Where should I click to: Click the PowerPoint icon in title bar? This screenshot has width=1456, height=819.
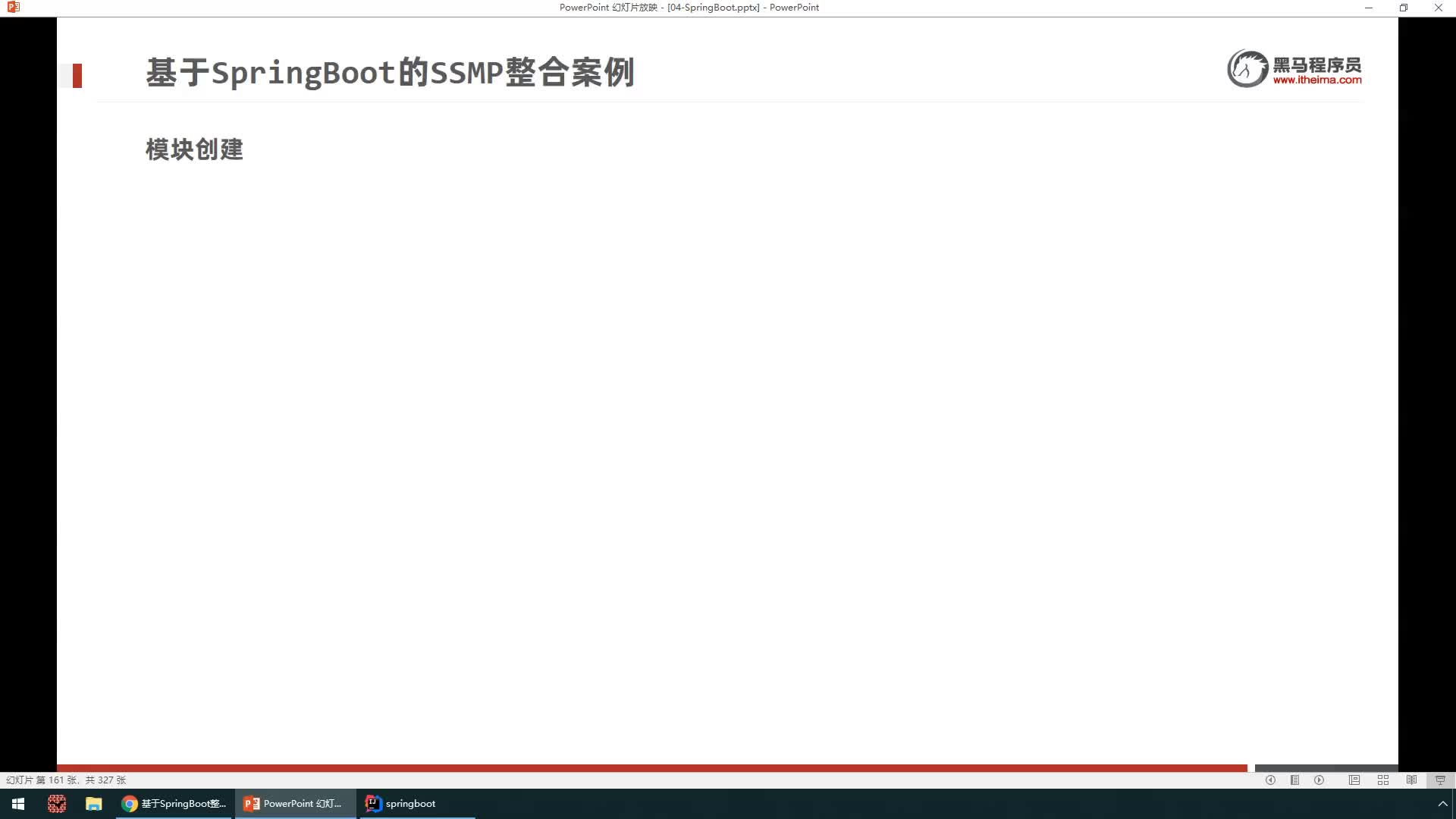[13, 8]
